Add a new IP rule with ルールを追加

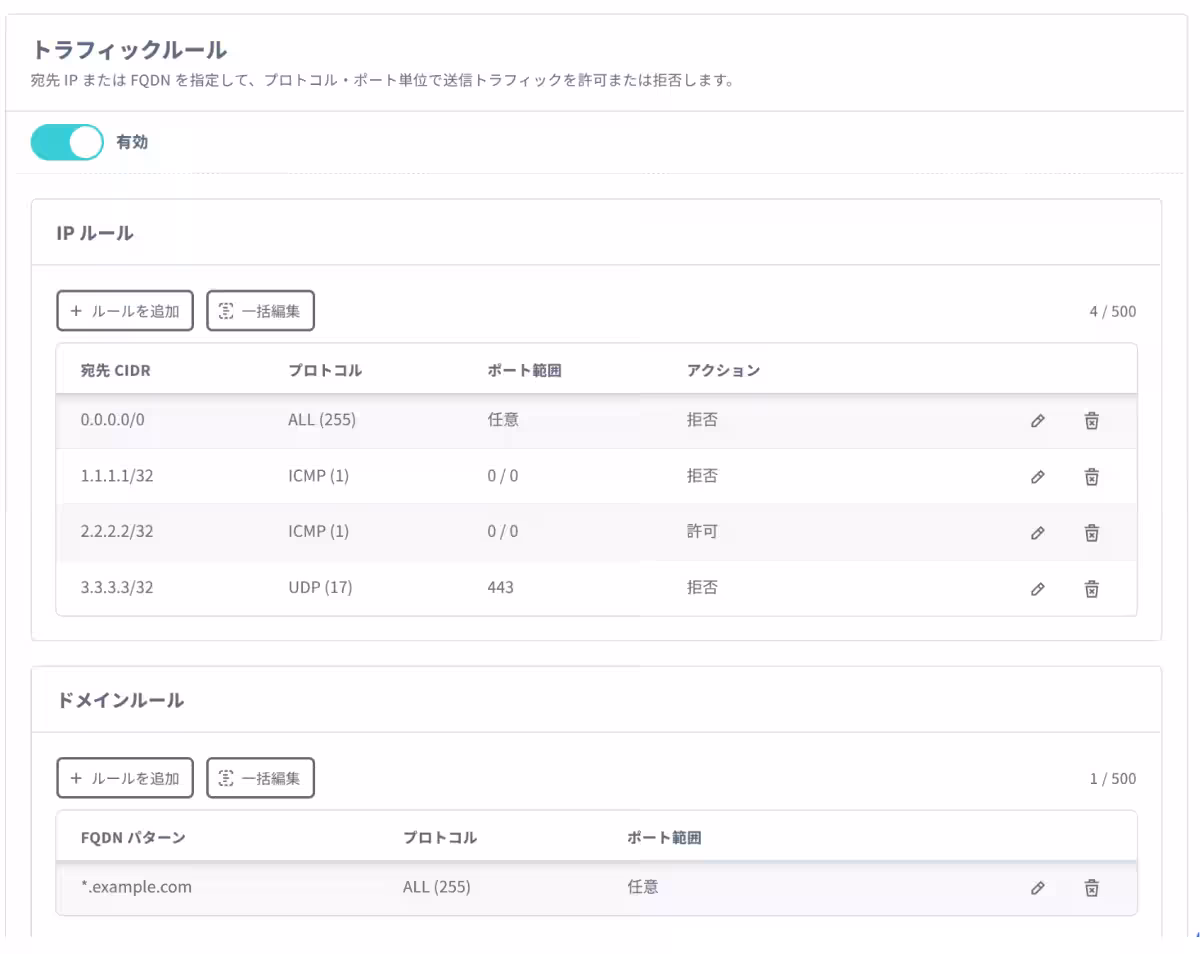(x=125, y=311)
